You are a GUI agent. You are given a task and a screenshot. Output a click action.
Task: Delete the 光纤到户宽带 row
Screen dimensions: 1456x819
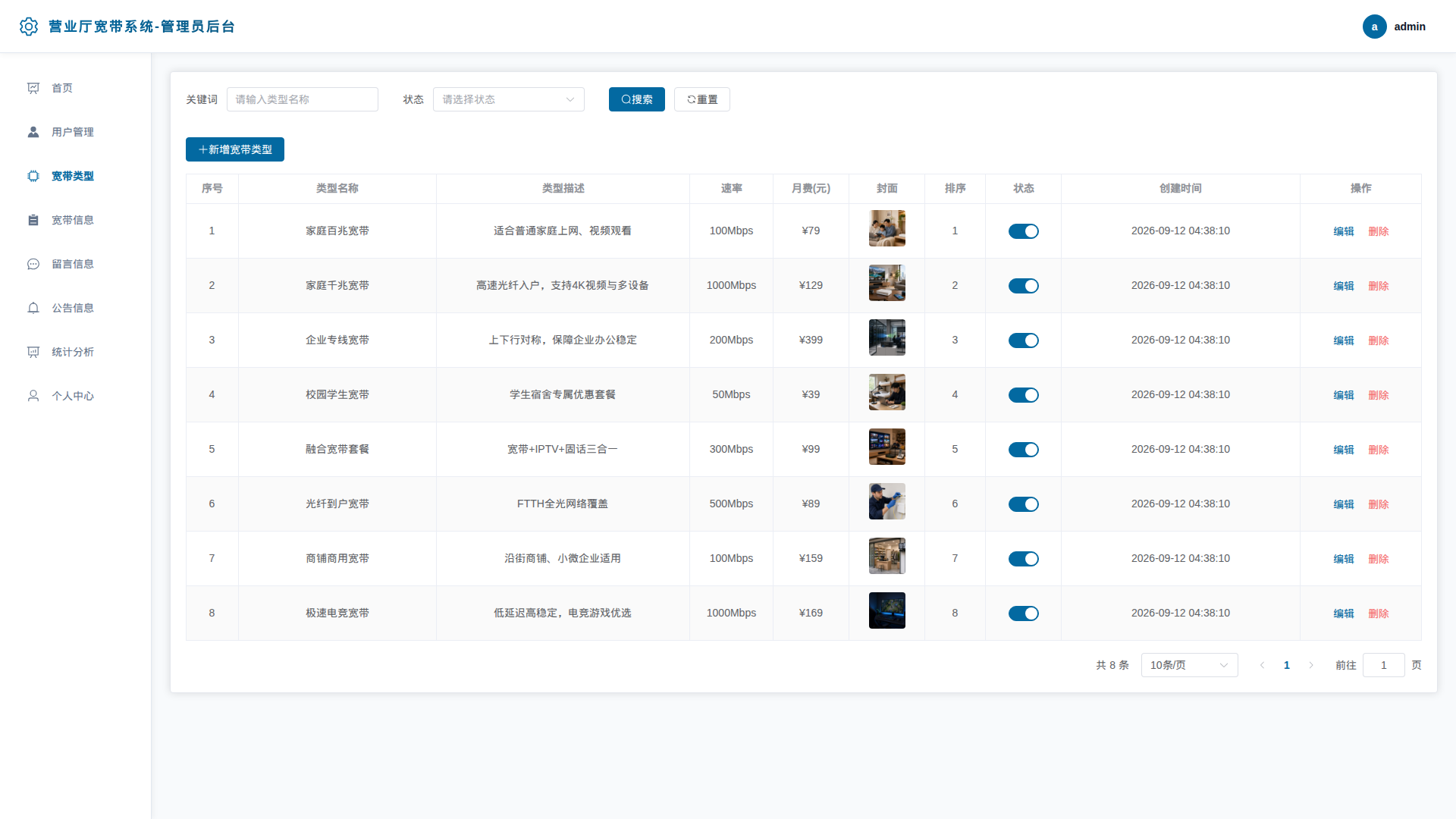click(1378, 504)
